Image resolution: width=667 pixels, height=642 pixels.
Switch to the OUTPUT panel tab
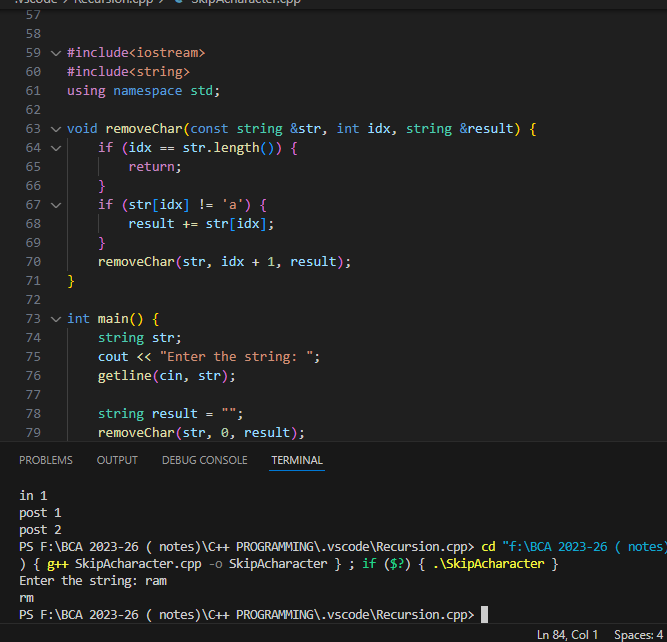117,460
